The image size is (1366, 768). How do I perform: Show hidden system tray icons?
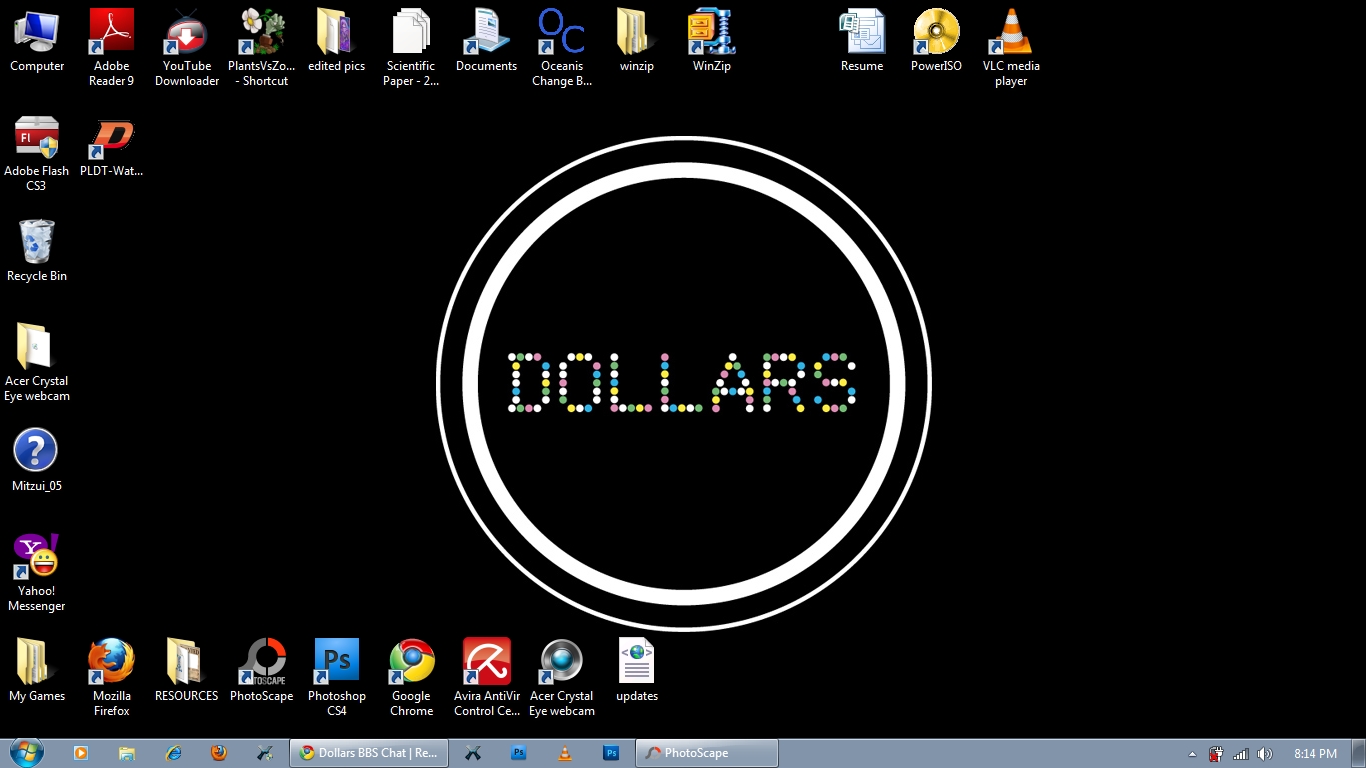[1192, 754]
